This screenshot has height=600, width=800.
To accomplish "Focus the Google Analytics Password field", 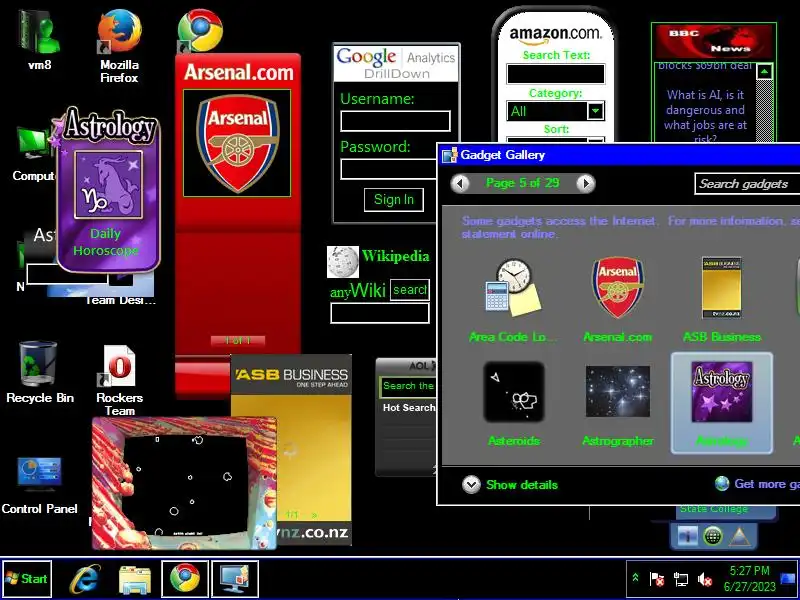I will 389,169.
